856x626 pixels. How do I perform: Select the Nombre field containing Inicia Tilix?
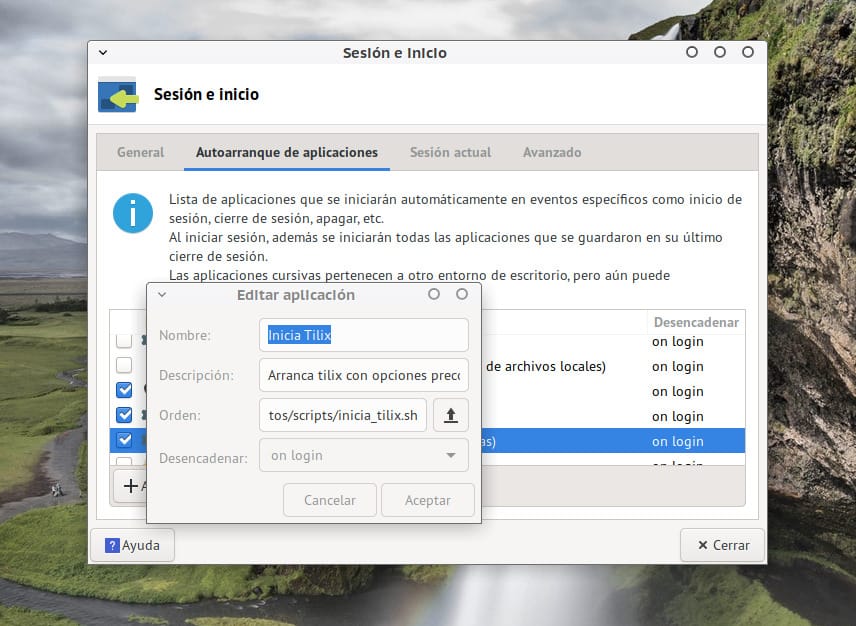364,335
